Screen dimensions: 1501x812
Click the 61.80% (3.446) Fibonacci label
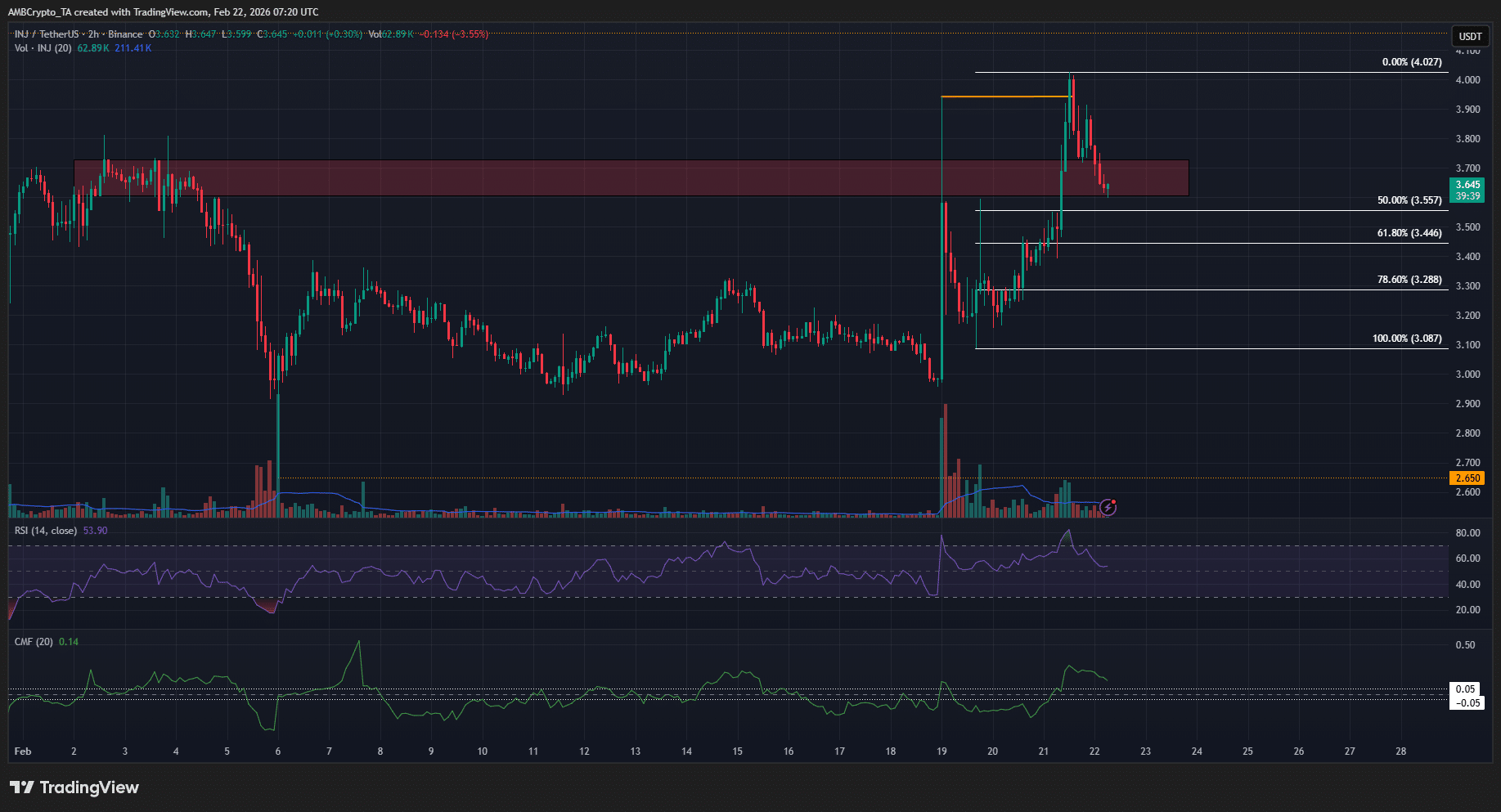[1410, 232]
